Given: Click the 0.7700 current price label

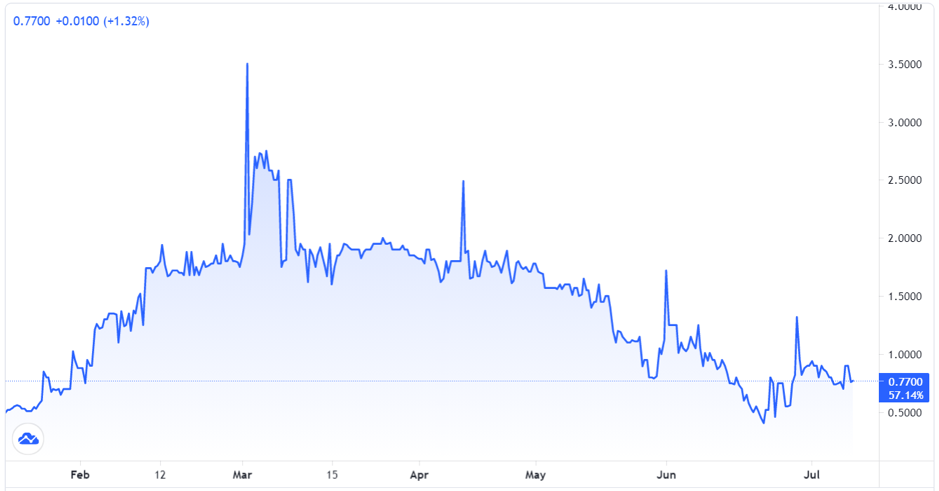Looking at the screenshot, I should coord(905,381).
